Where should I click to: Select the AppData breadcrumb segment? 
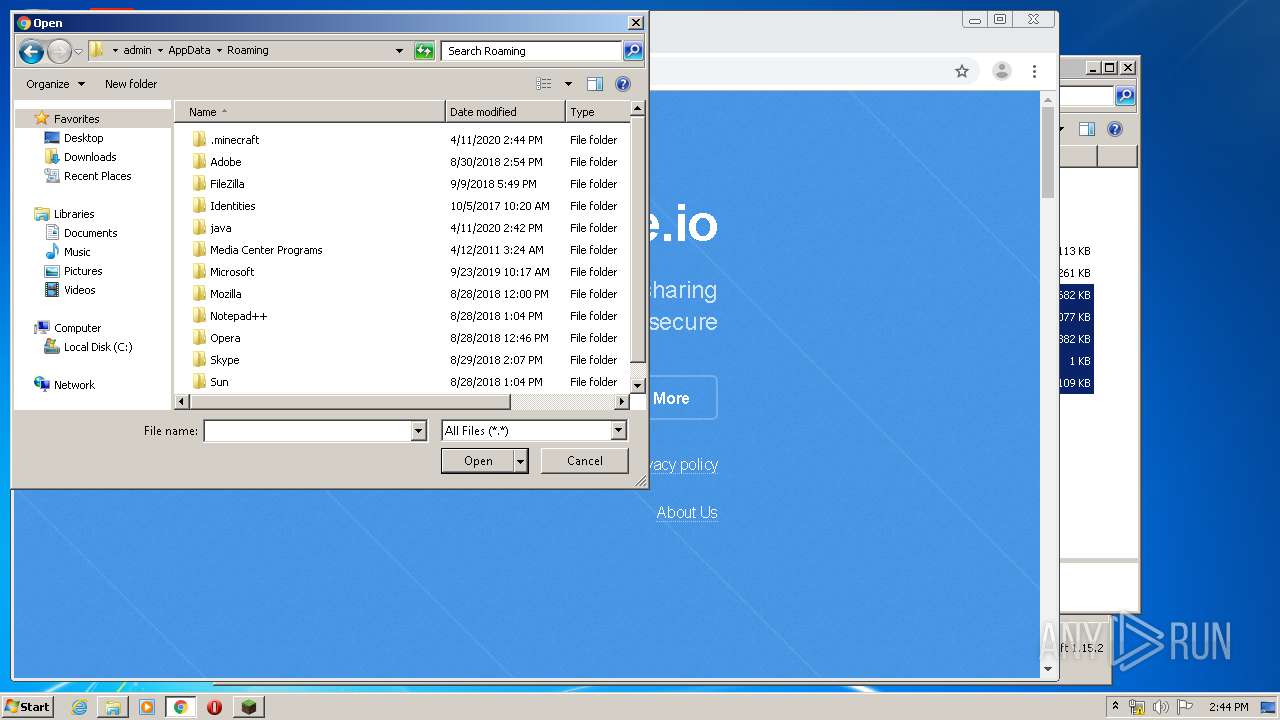(x=189, y=50)
